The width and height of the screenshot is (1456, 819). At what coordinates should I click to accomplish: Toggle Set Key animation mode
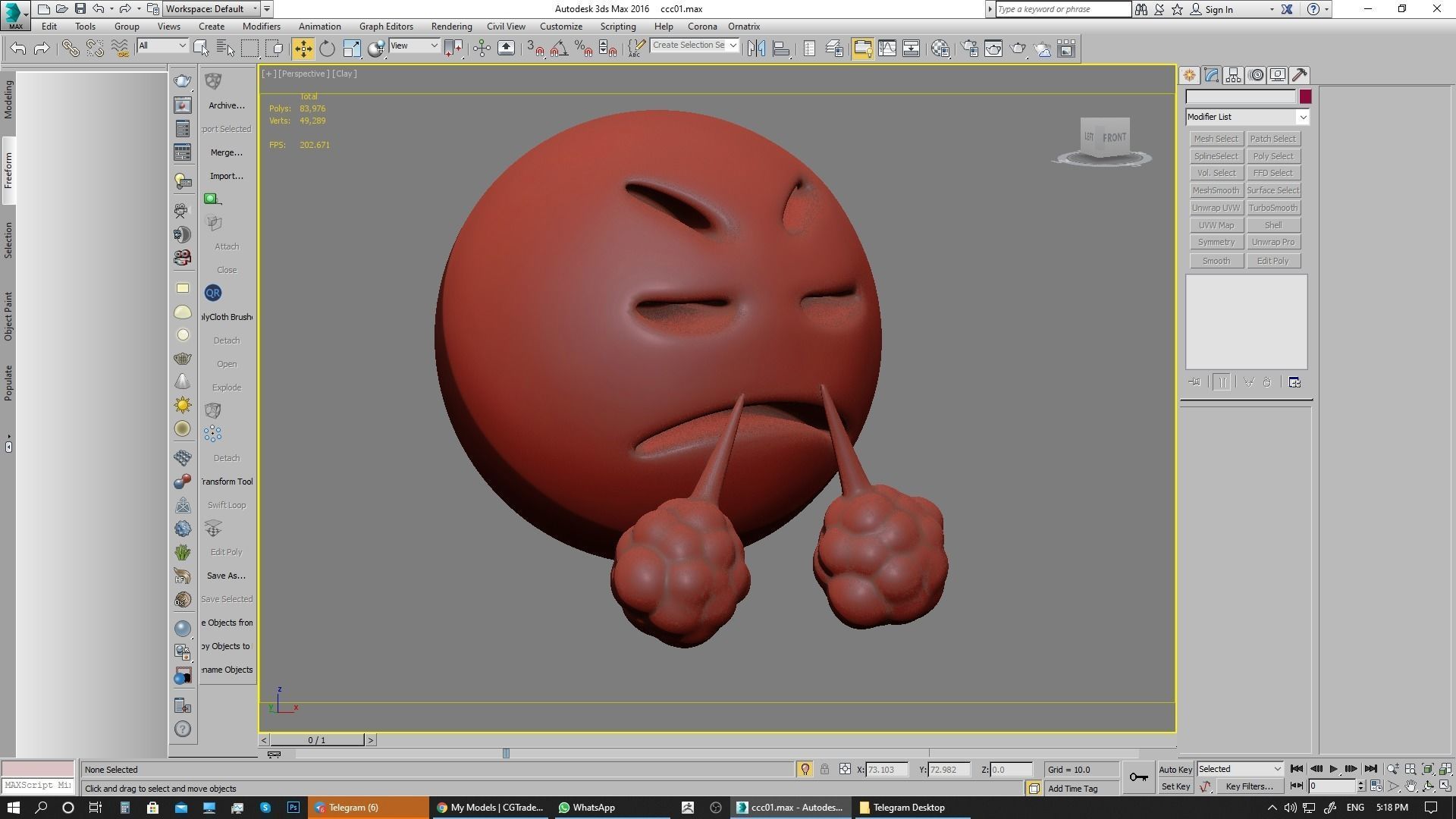tap(1175, 786)
